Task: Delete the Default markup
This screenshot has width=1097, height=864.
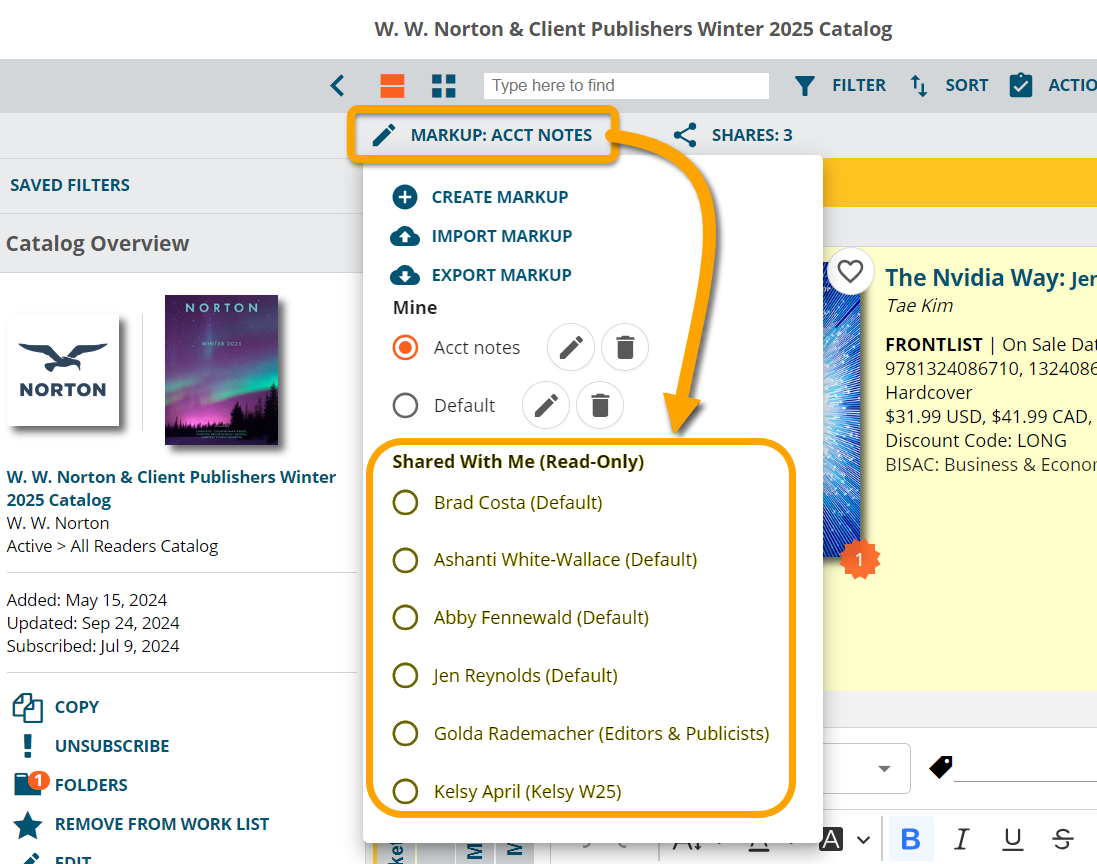Action: [600, 405]
